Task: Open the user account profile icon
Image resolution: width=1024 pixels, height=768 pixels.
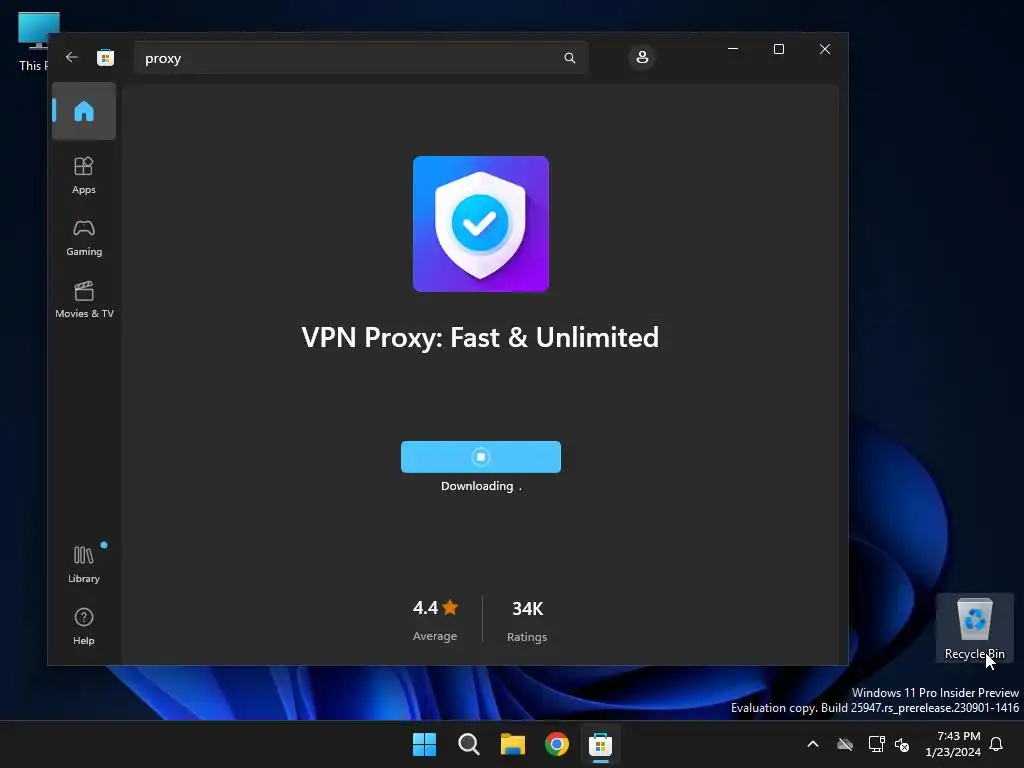Action: pyautogui.click(x=642, y=57)
